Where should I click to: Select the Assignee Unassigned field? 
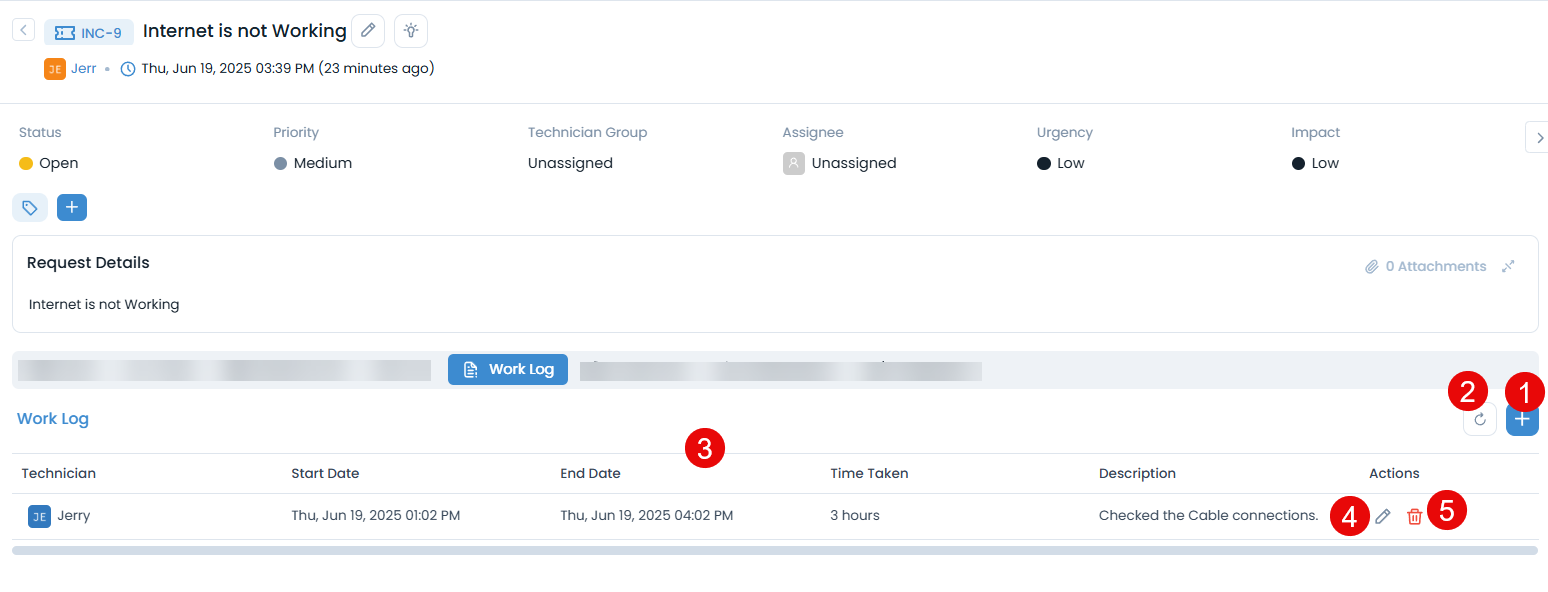(853, 163)
